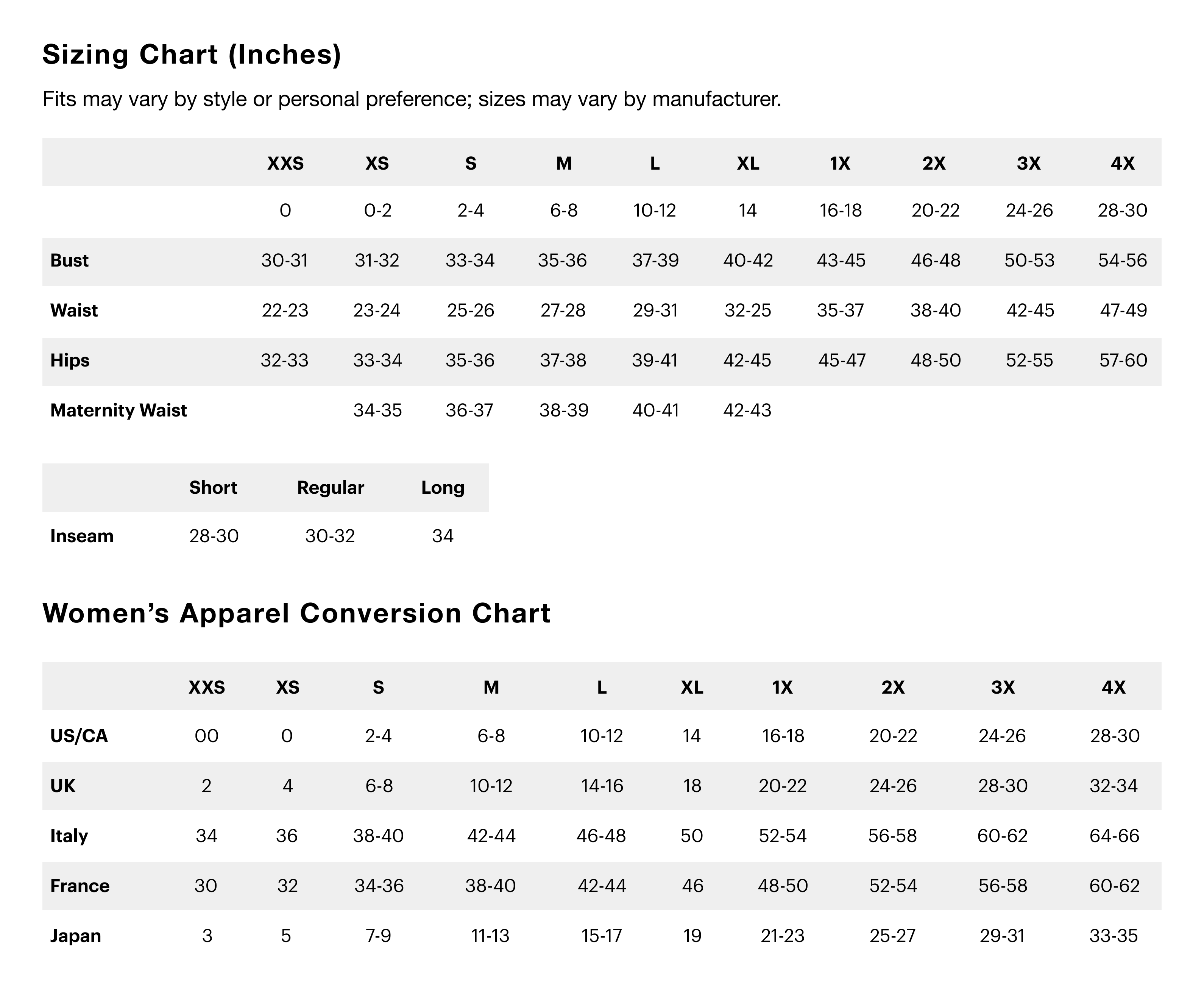
Task: Select the Inseam row label
Action: pos(82,536)
